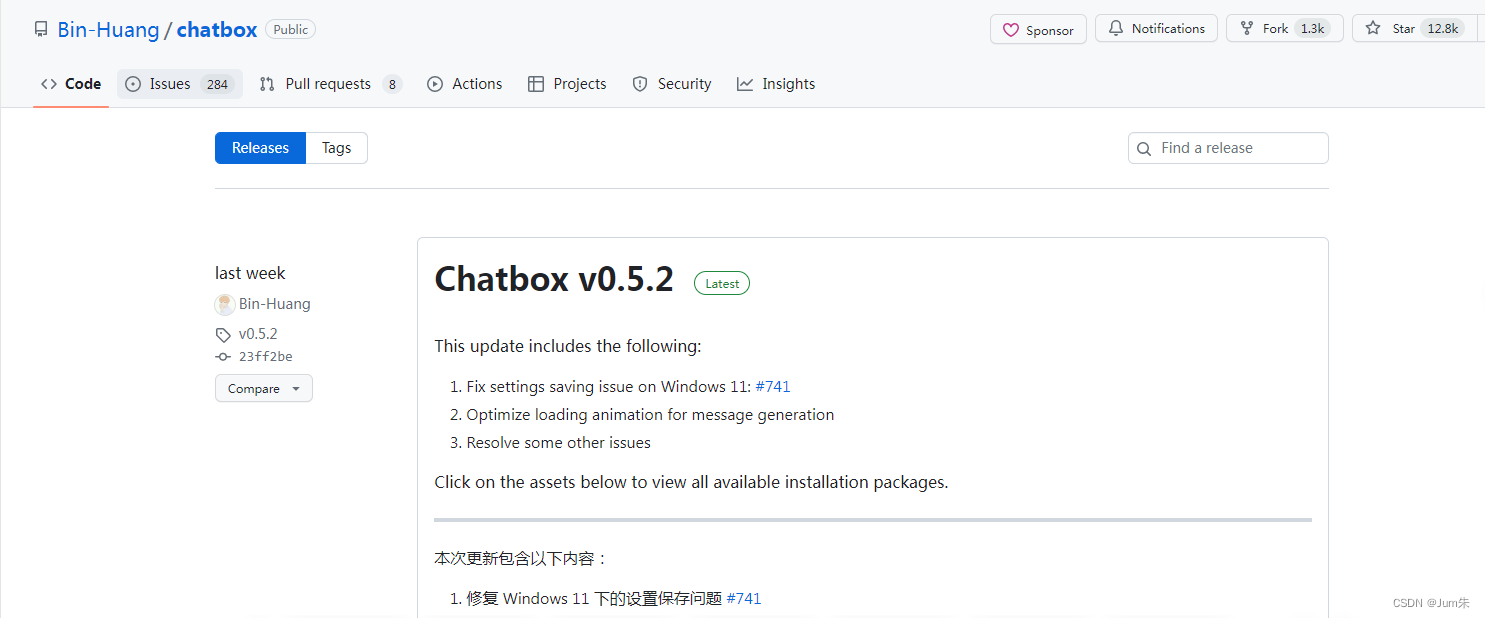Switch to the Code tab
This screenshot has height=618, width=1485.
click(71, 84)
